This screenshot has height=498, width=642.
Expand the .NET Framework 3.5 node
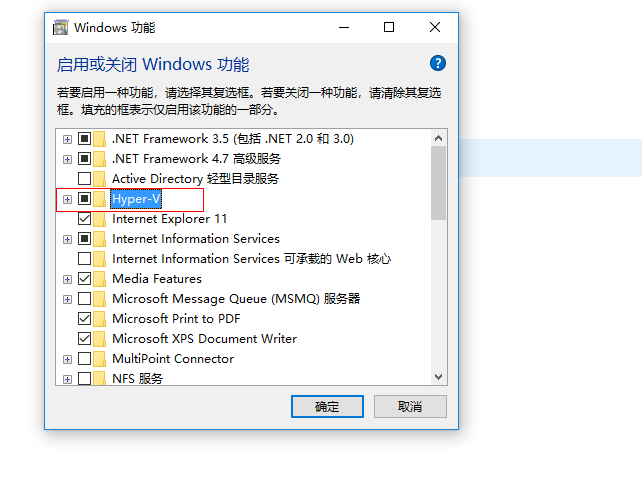[68, 140]
